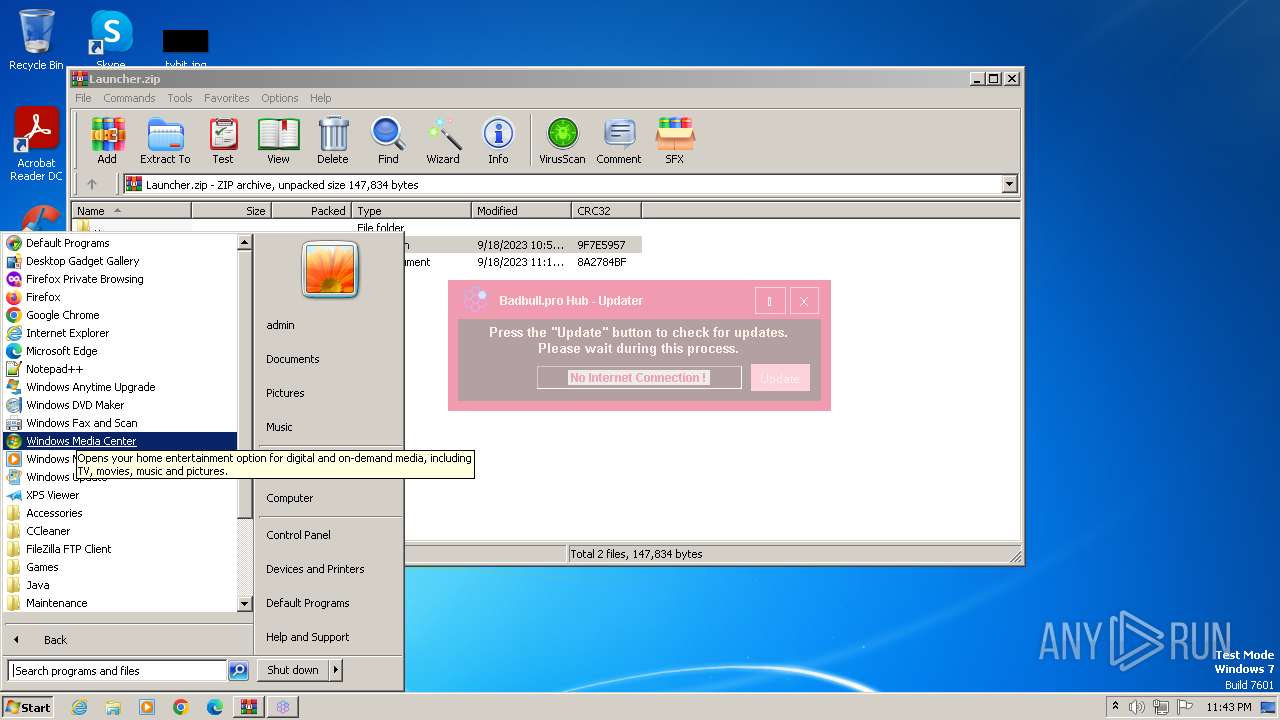The width and height of the screenshot is (1280, 720).
Task: Show hidden tray icons arrow
Action: pyautogui.click(x=1115, y=707)
